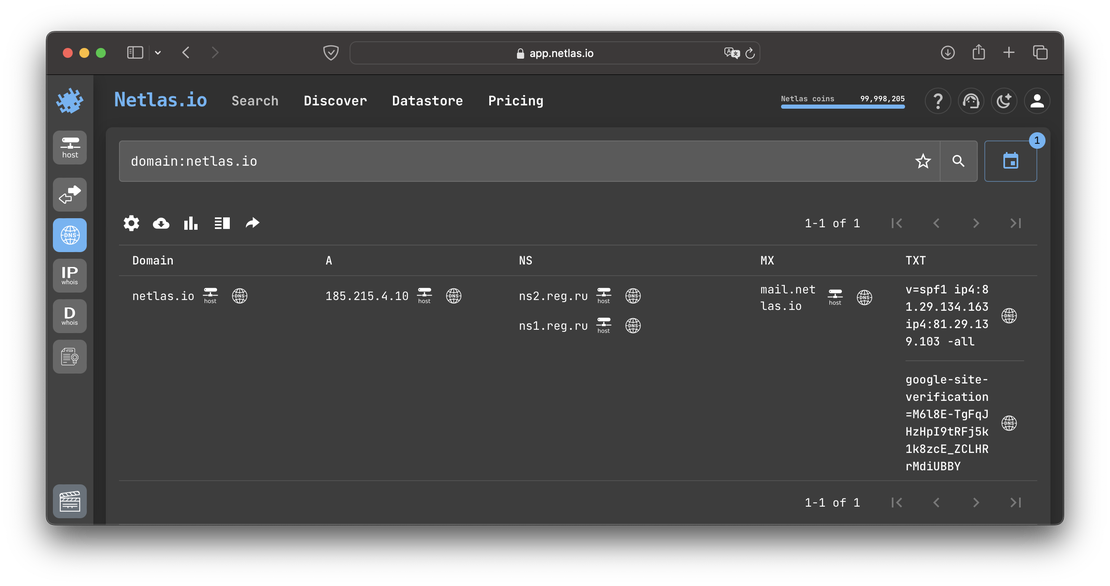The height and width of the screenshot is (586, 1110).
Task: Download results using the cloud download icon
Action: click(161, 223)
